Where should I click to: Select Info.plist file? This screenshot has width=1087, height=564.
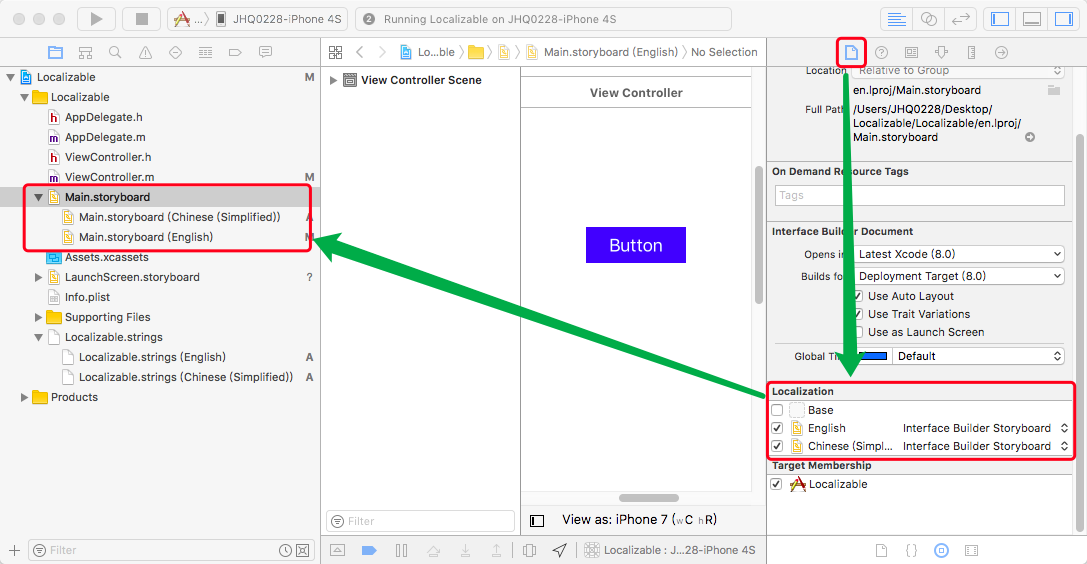[x=87, y=297]
